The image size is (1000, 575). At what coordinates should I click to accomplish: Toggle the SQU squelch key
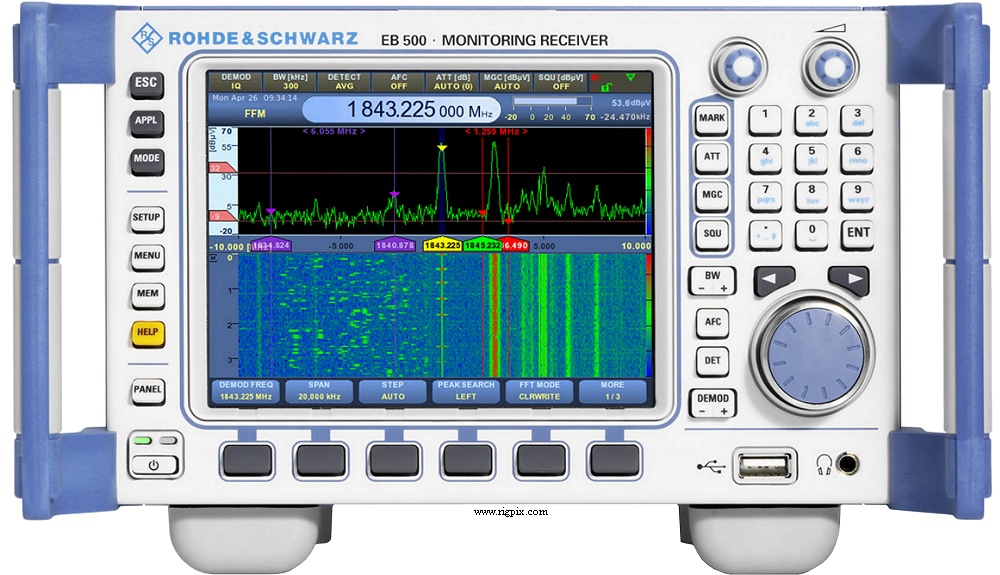[x=712, y=234]
